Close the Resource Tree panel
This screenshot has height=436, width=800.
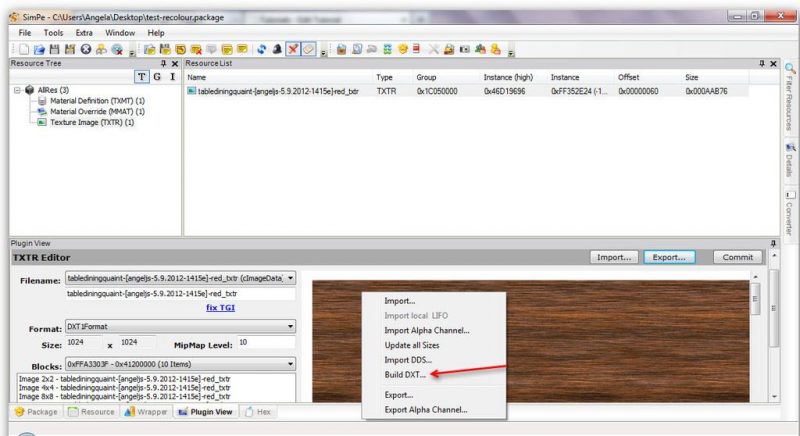coord(174,64)
